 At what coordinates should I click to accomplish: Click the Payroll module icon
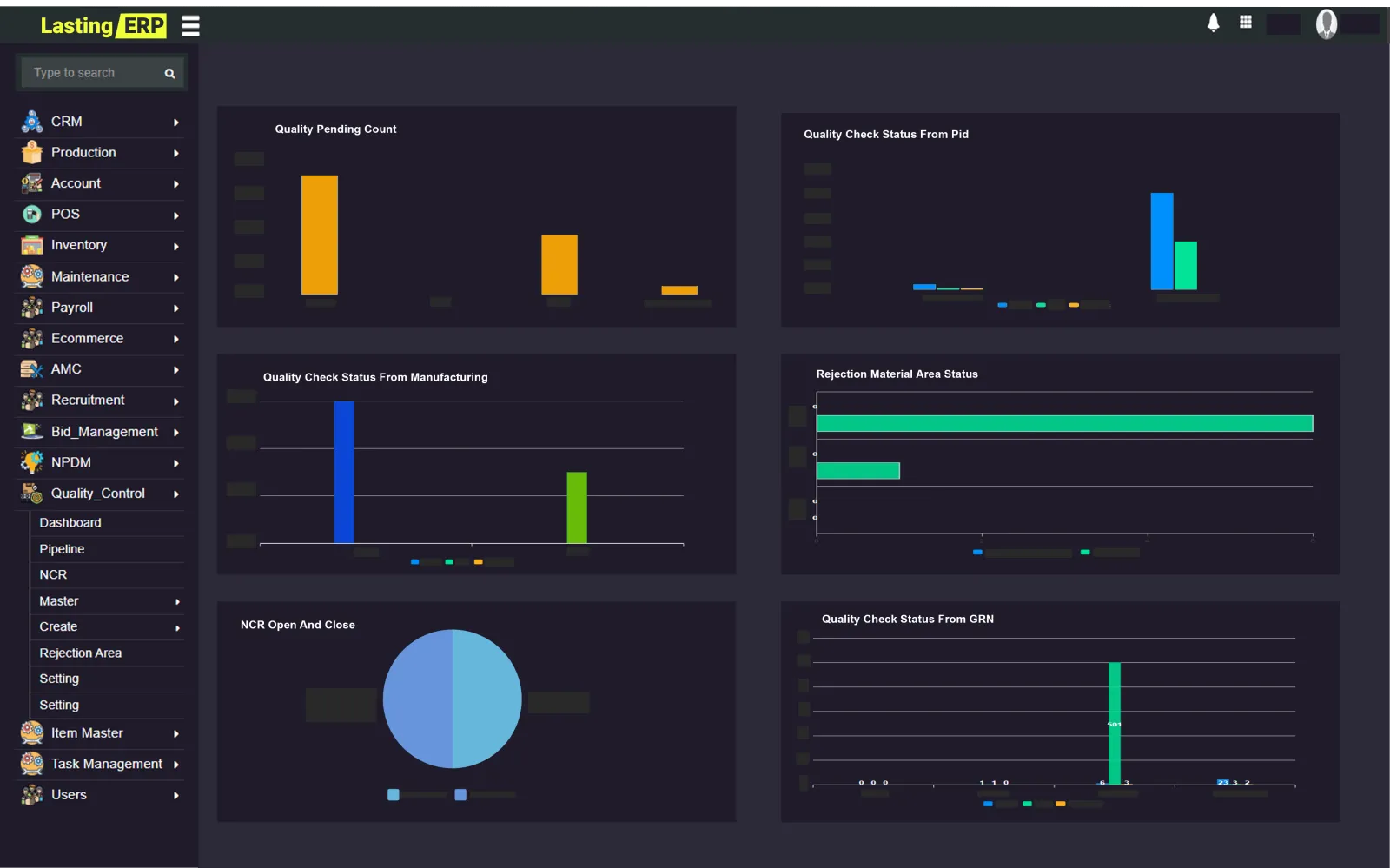[32, 308]
